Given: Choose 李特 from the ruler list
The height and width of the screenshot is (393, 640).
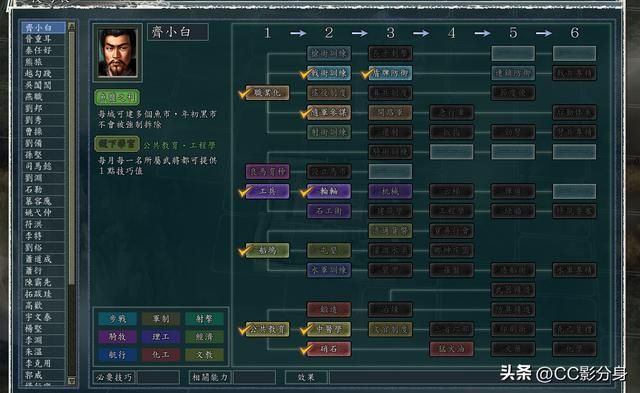Looking at the screenshot, I should (43, 235).
